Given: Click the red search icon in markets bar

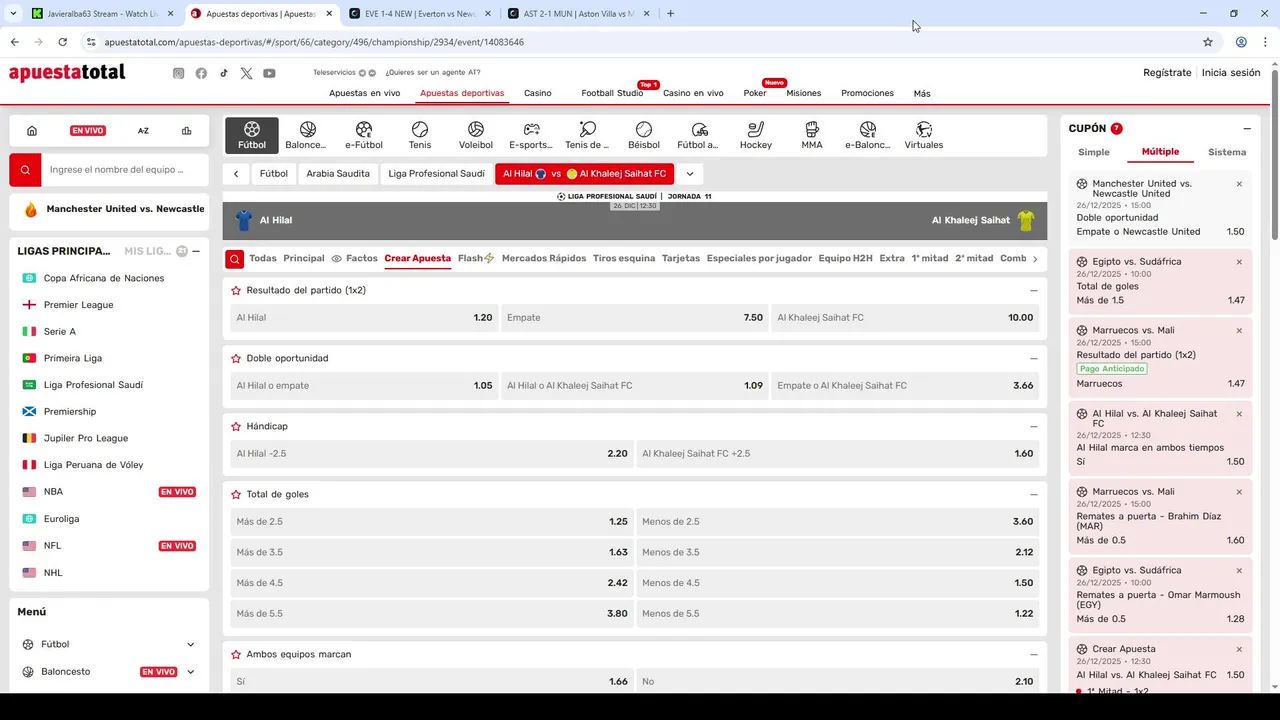Looking at the screenshot, I should point(234,259).
